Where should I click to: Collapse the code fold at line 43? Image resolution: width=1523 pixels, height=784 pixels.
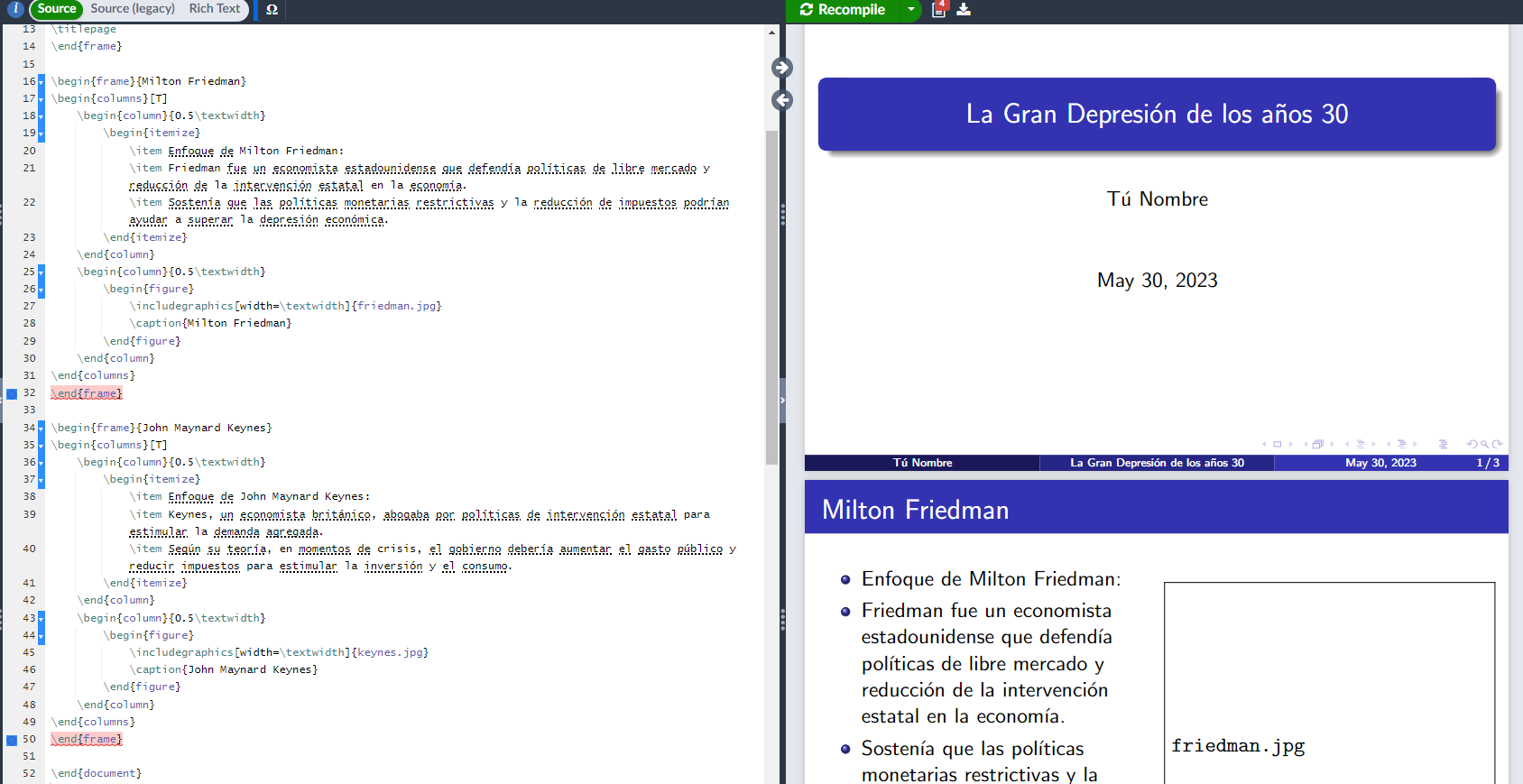pos(41,619)
